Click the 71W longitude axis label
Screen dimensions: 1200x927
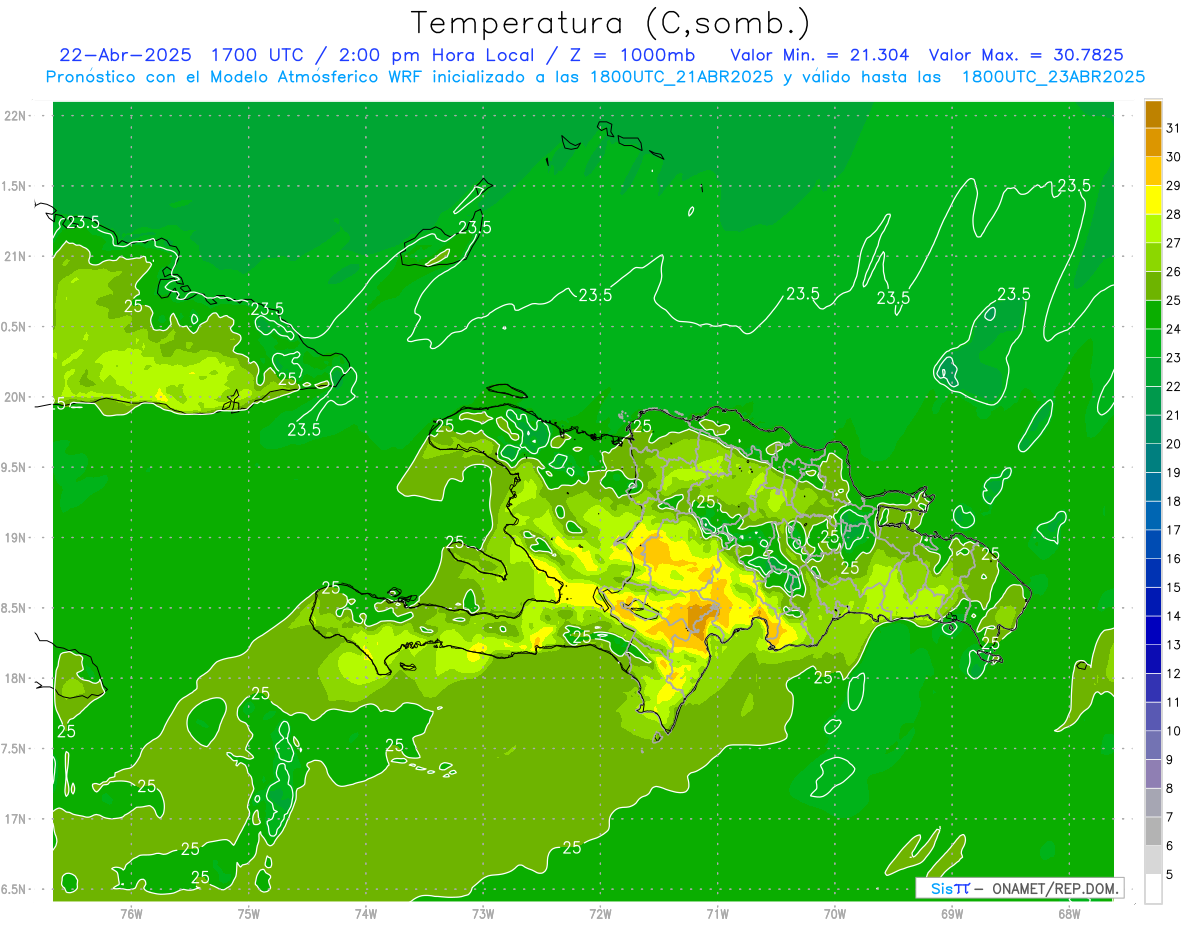(x=717, y=913)
